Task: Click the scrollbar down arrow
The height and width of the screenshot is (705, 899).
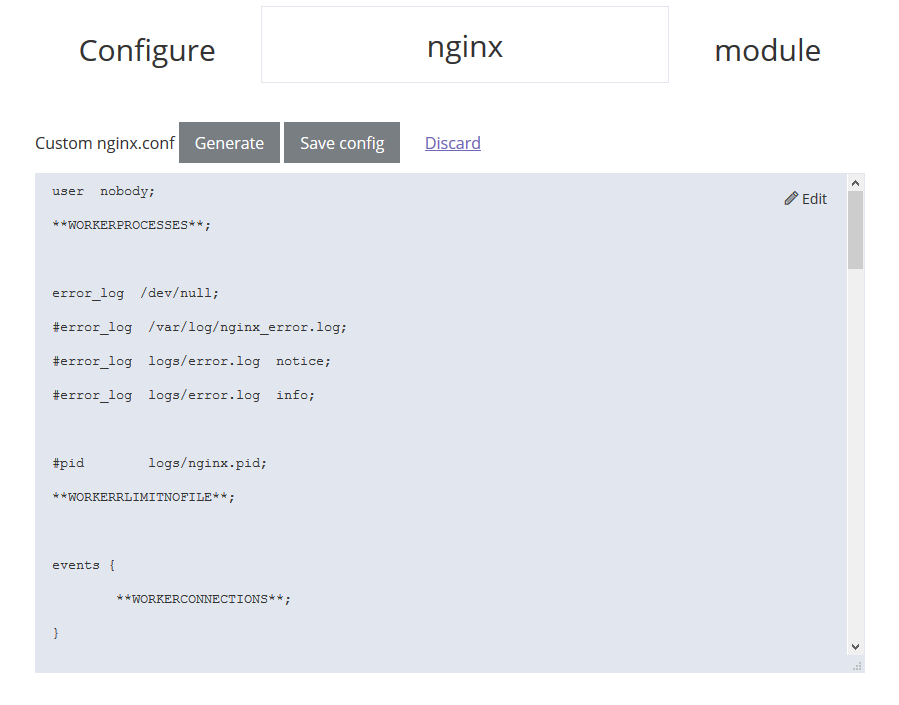Action: (855, 647)
